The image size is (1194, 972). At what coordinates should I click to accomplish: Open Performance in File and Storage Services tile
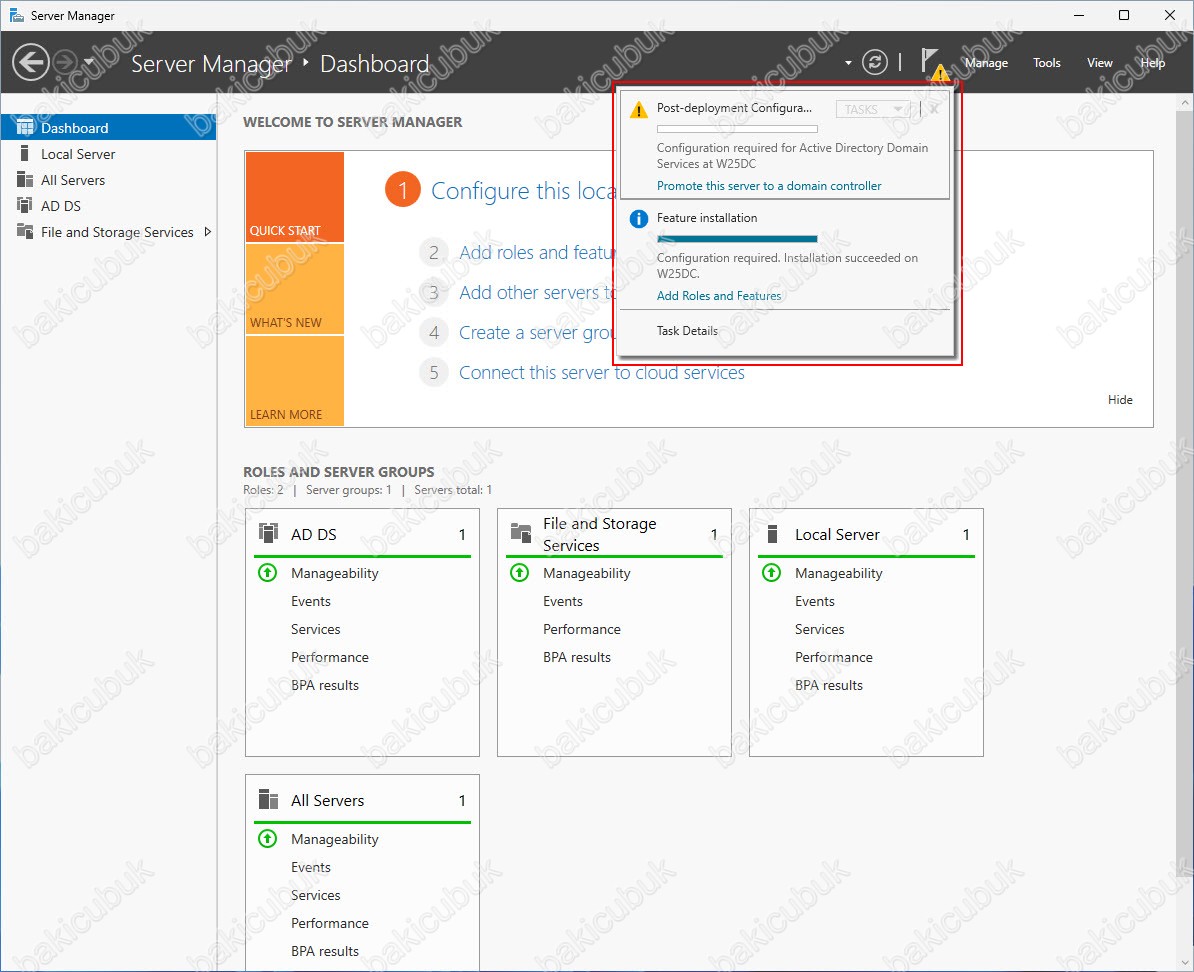tap(582, 629)
